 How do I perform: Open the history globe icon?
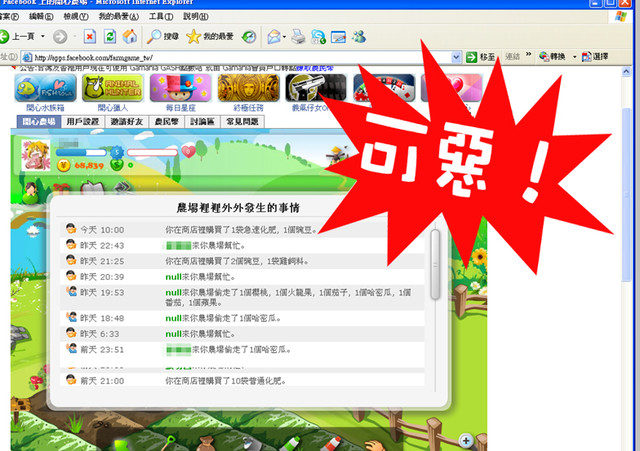click(249, 37)
